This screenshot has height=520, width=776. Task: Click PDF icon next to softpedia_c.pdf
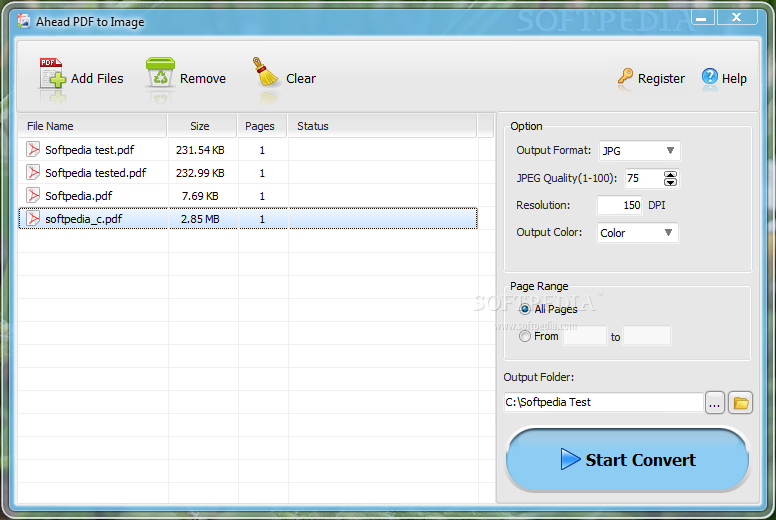[x=33, y=218]
